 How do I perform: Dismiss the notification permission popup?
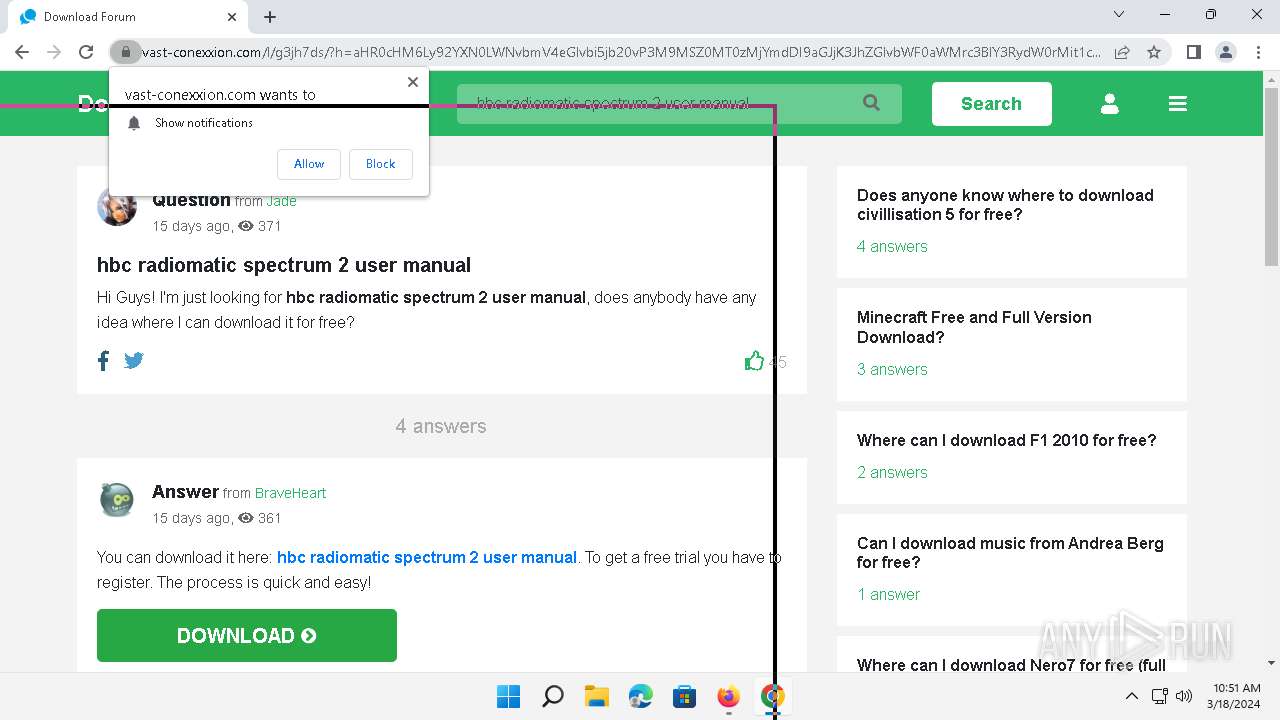click(412, 82)
